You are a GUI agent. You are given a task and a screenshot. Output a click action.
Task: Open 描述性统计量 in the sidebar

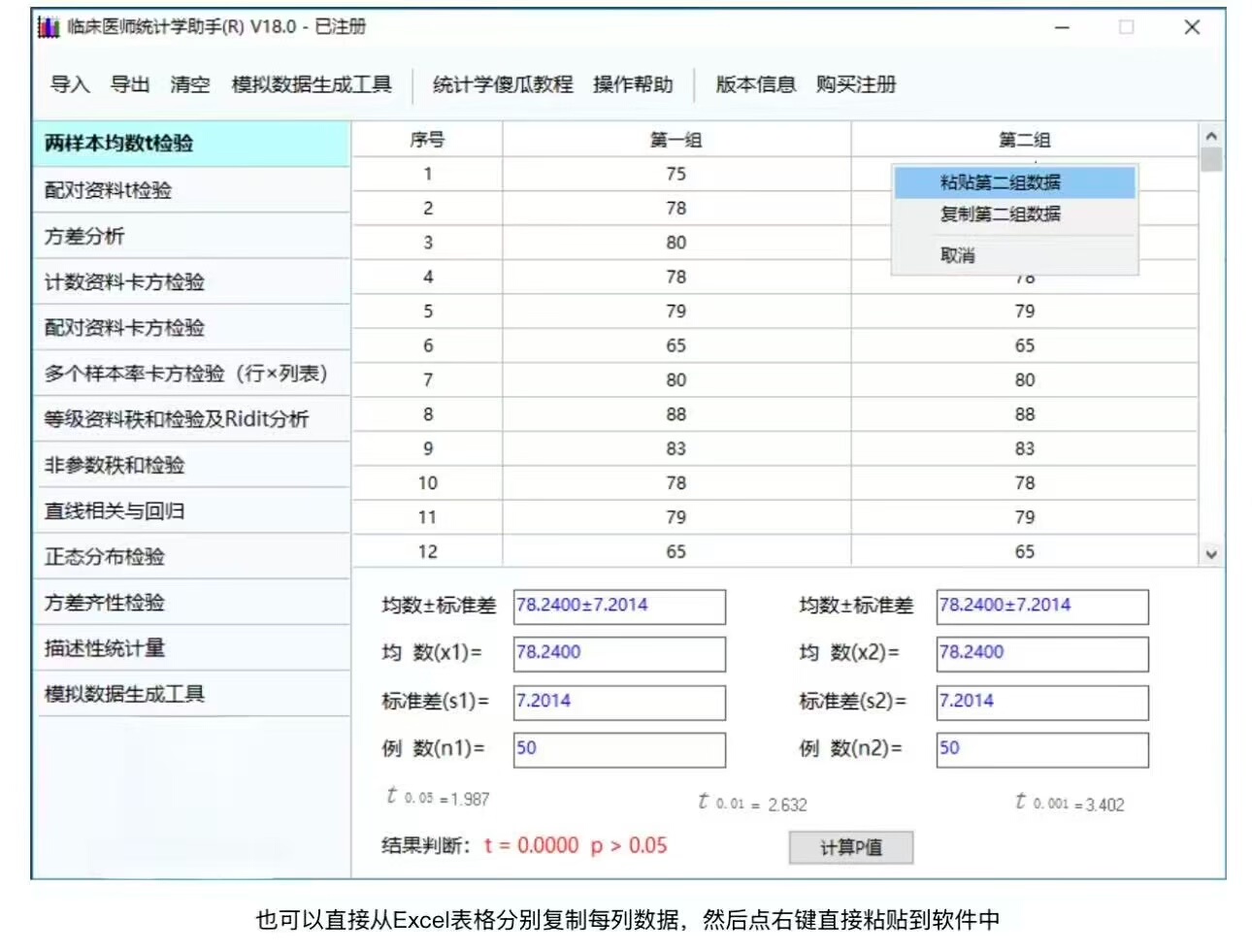coord(191,648)
